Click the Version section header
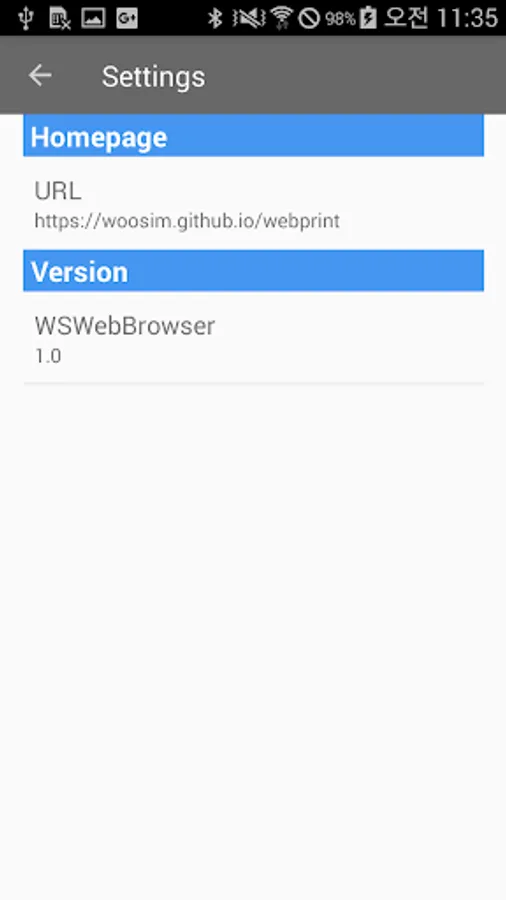 tap(254, 270)
